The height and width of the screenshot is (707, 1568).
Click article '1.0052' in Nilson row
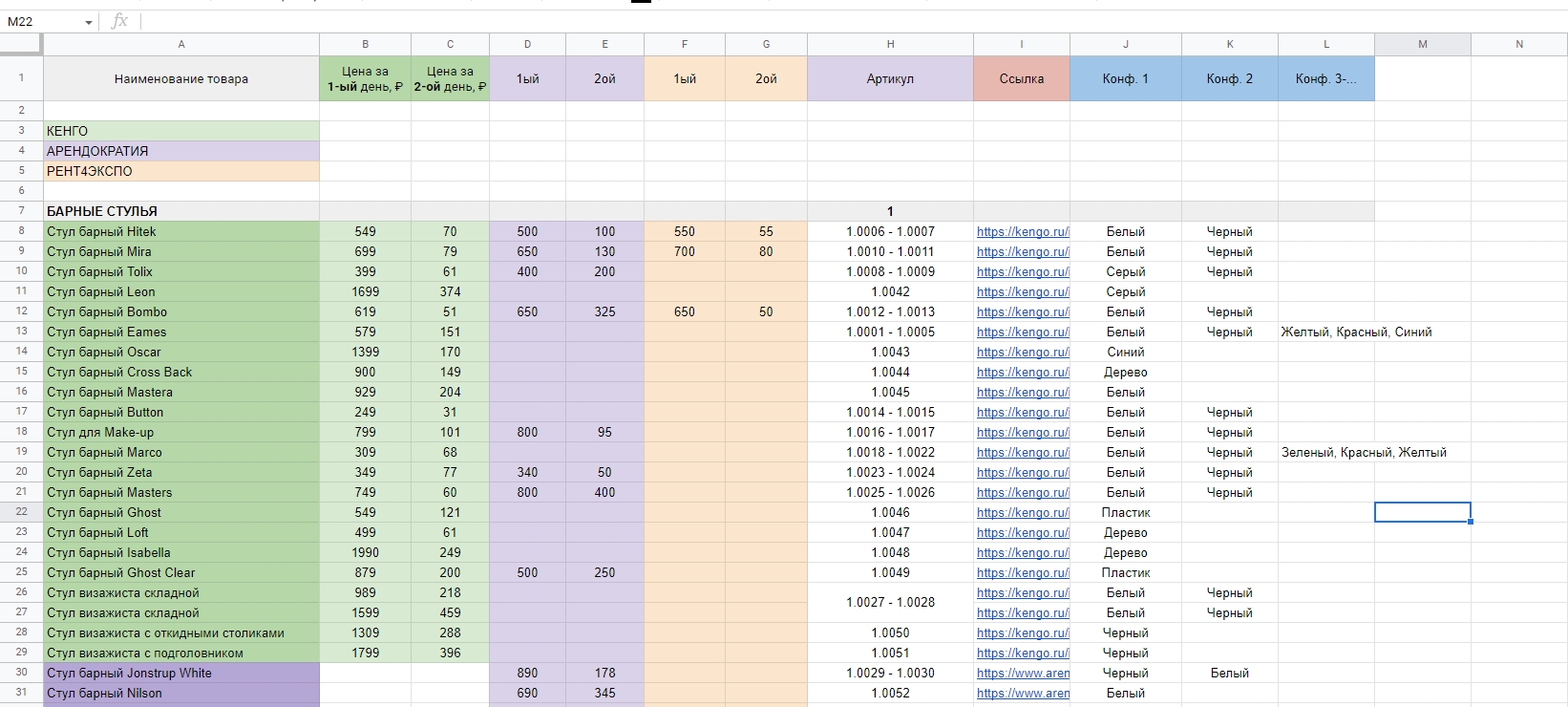coord(890,693)
